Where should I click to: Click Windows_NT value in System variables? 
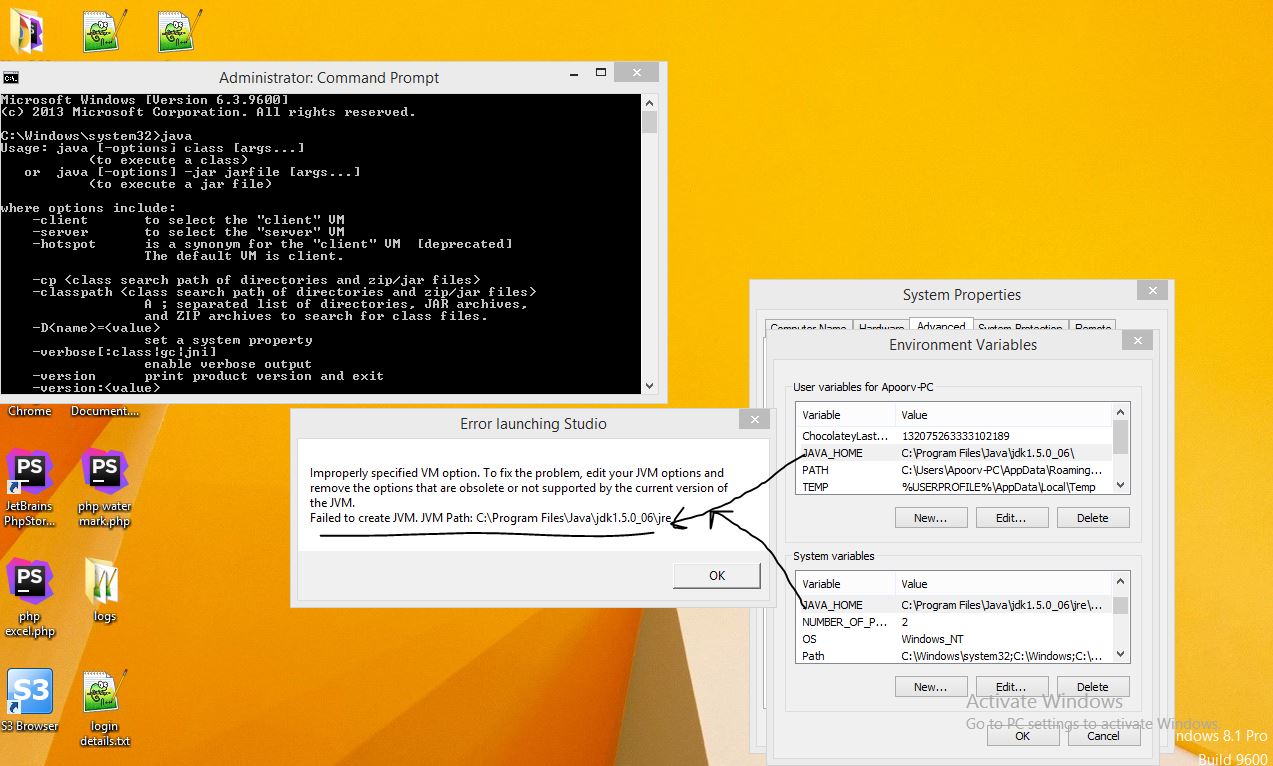[931, 639]
